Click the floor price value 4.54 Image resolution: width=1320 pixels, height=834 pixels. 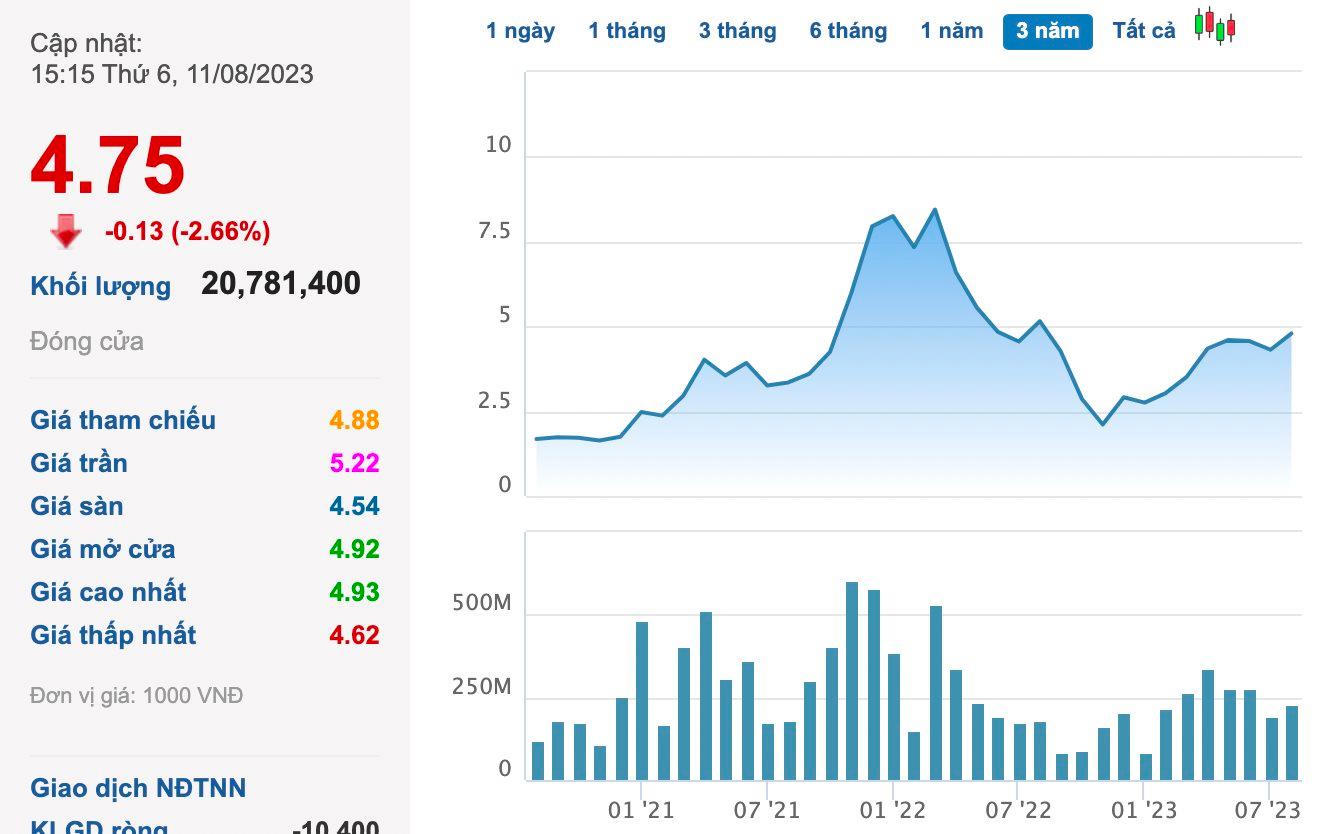click(354, 506)
